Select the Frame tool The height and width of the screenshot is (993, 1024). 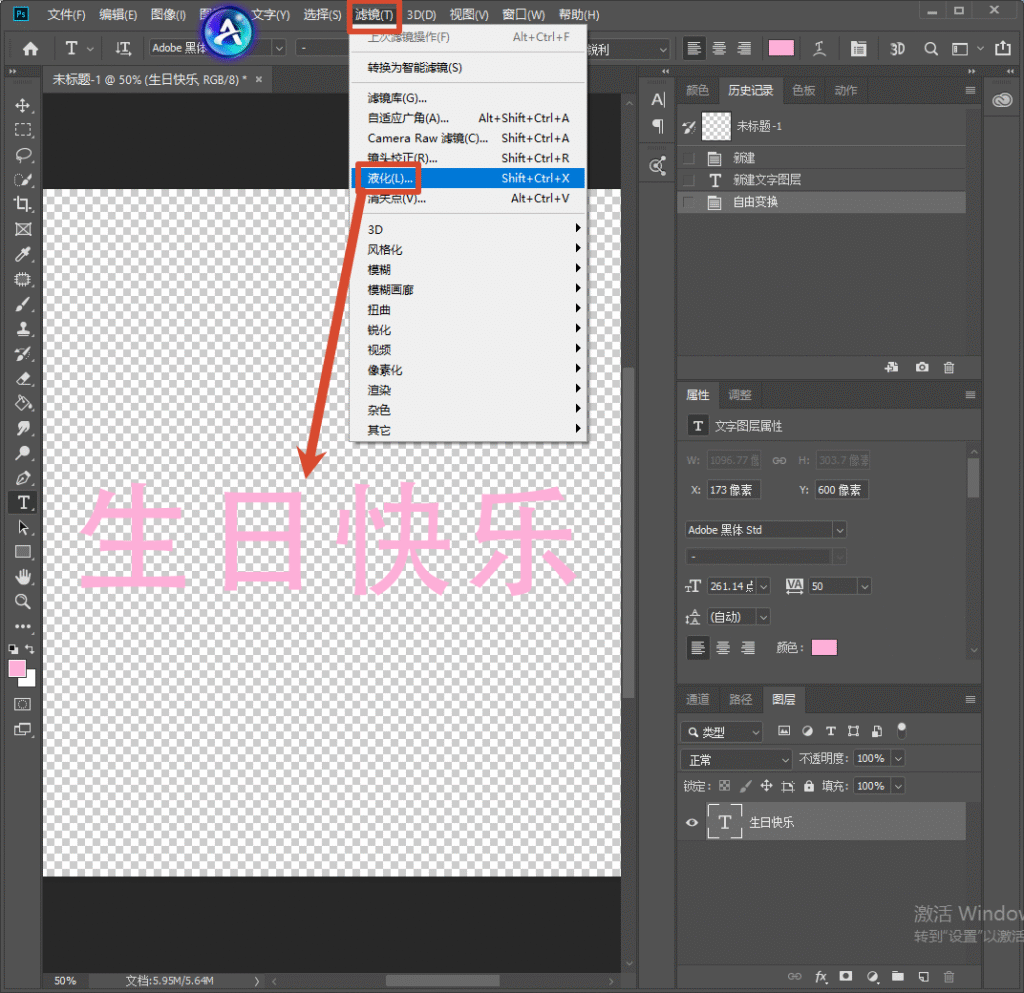[23, 229]
